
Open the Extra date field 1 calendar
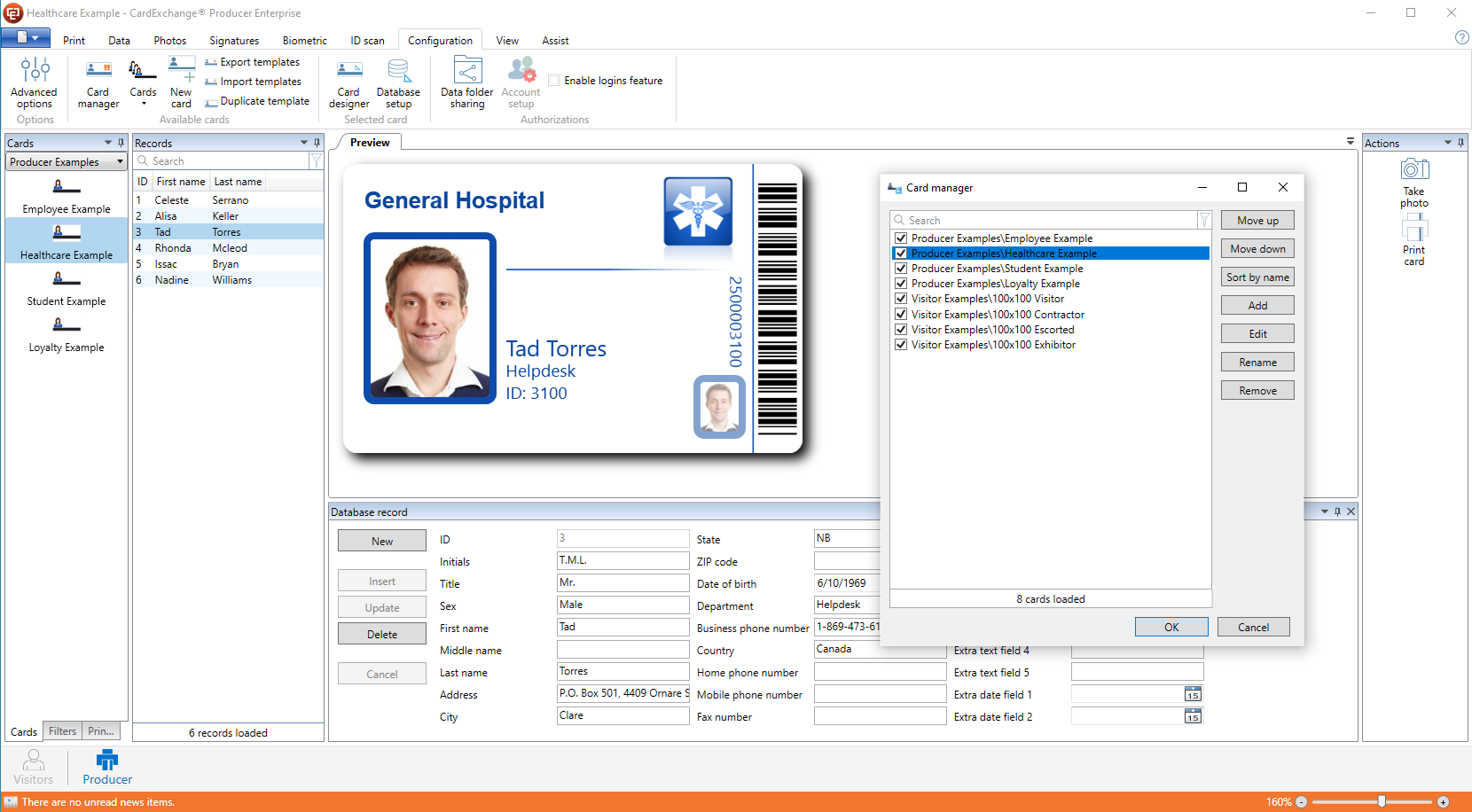coord(1193,695)
